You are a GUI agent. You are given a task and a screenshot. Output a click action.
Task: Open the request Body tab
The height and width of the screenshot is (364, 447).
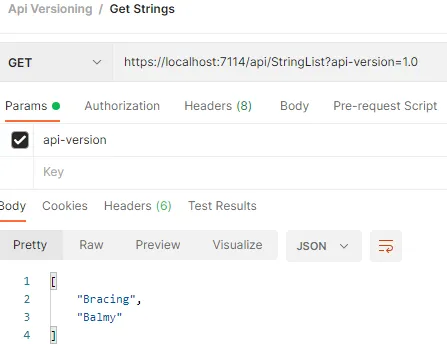coord(294,106)
